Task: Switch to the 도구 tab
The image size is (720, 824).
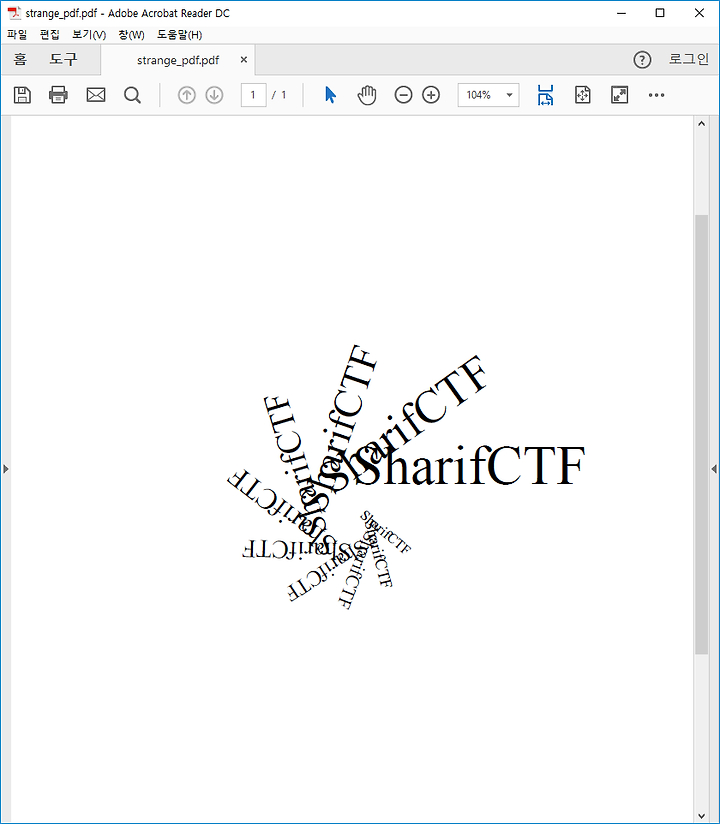Action: click(x=63, y=59)
